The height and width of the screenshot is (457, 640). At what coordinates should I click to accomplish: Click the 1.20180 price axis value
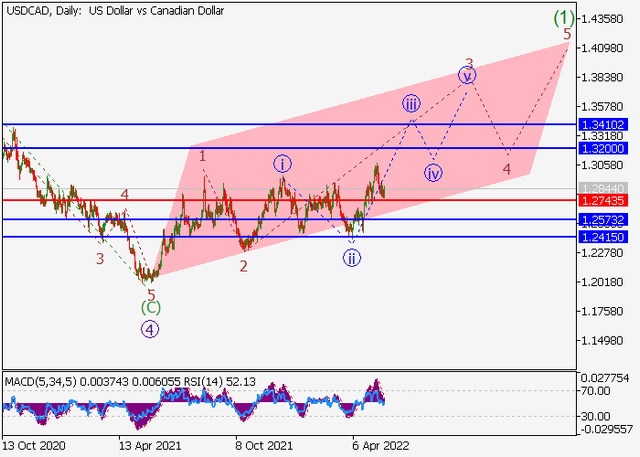[x=603, y=282]
